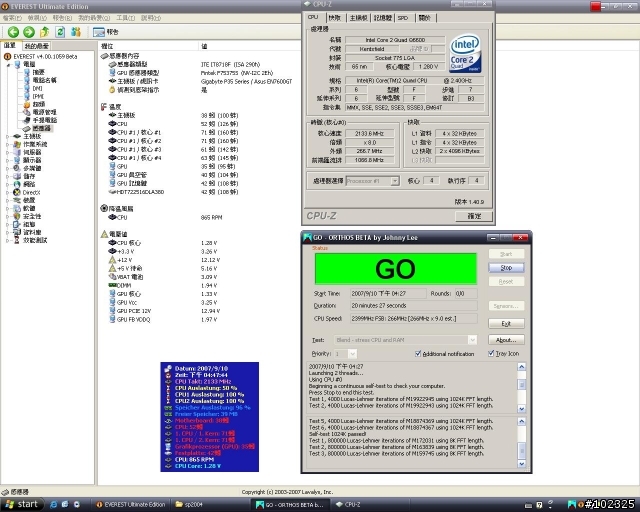Open the 工具 tools menu in EVEREST
The image size is (640, 512).
[125, 18]
